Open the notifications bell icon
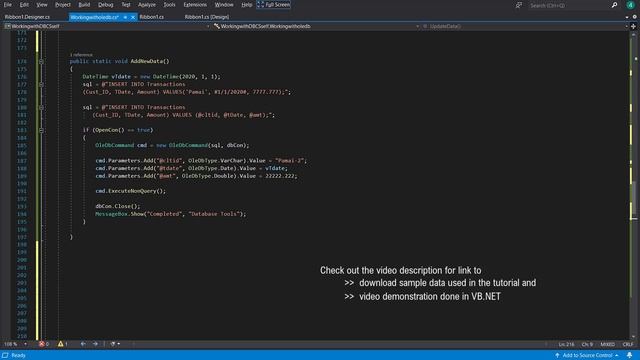This screenshot has height=360, width=640. click(629, 356)
